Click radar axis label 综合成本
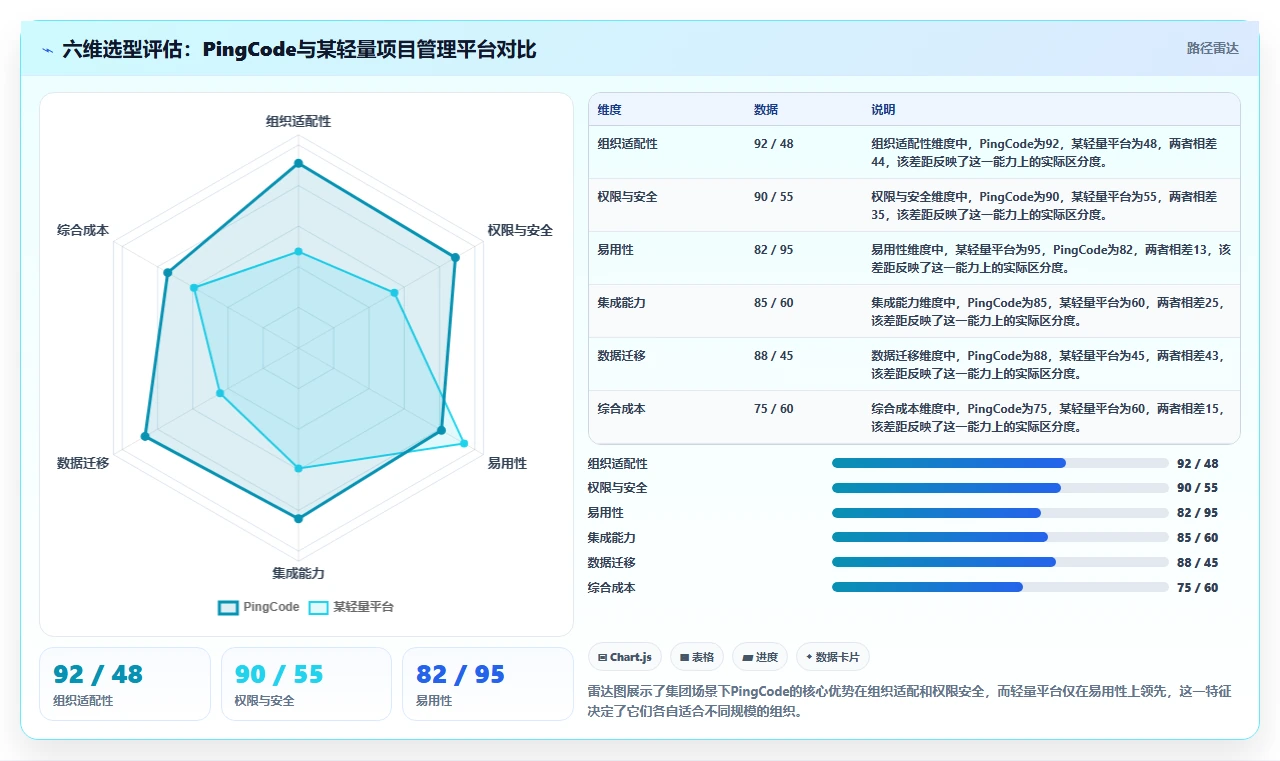 [x=83, y=230]
